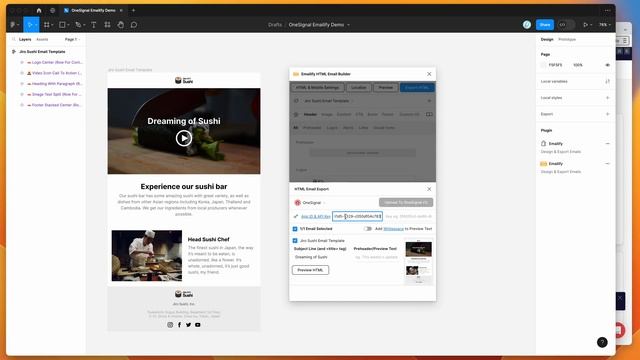This screenshot has height=360, width=640.
Task: Open the help question mark button
Action: [x=602, y=342]
